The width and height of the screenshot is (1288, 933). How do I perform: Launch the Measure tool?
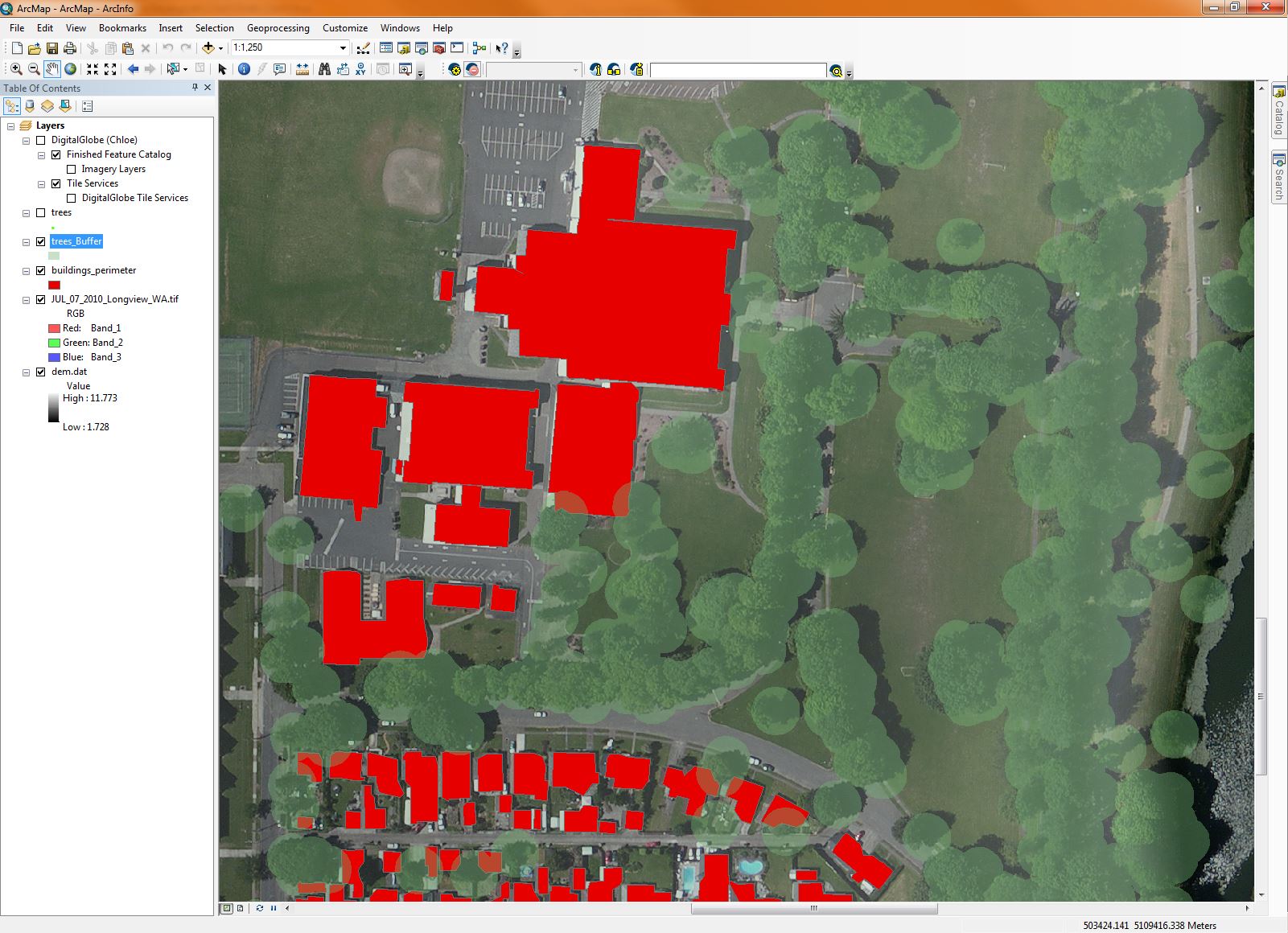pos(302,69)
